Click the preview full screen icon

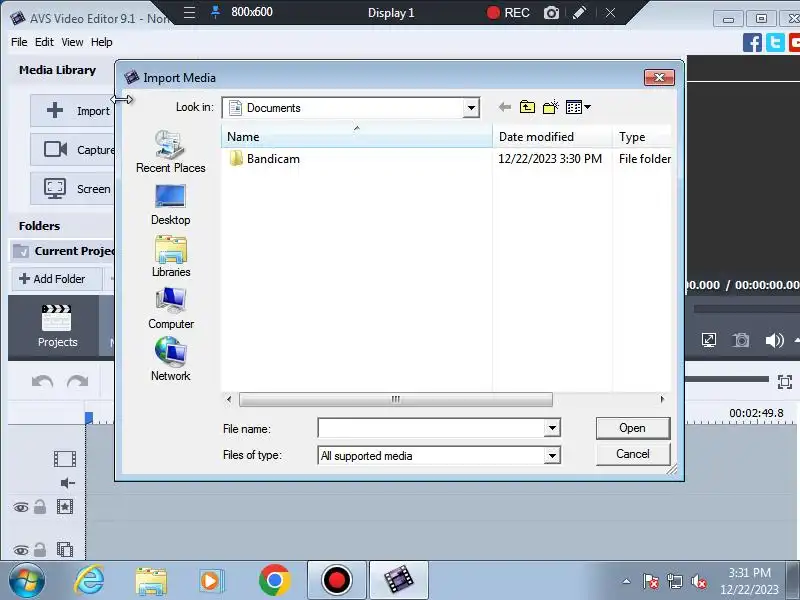coord(709,340)
